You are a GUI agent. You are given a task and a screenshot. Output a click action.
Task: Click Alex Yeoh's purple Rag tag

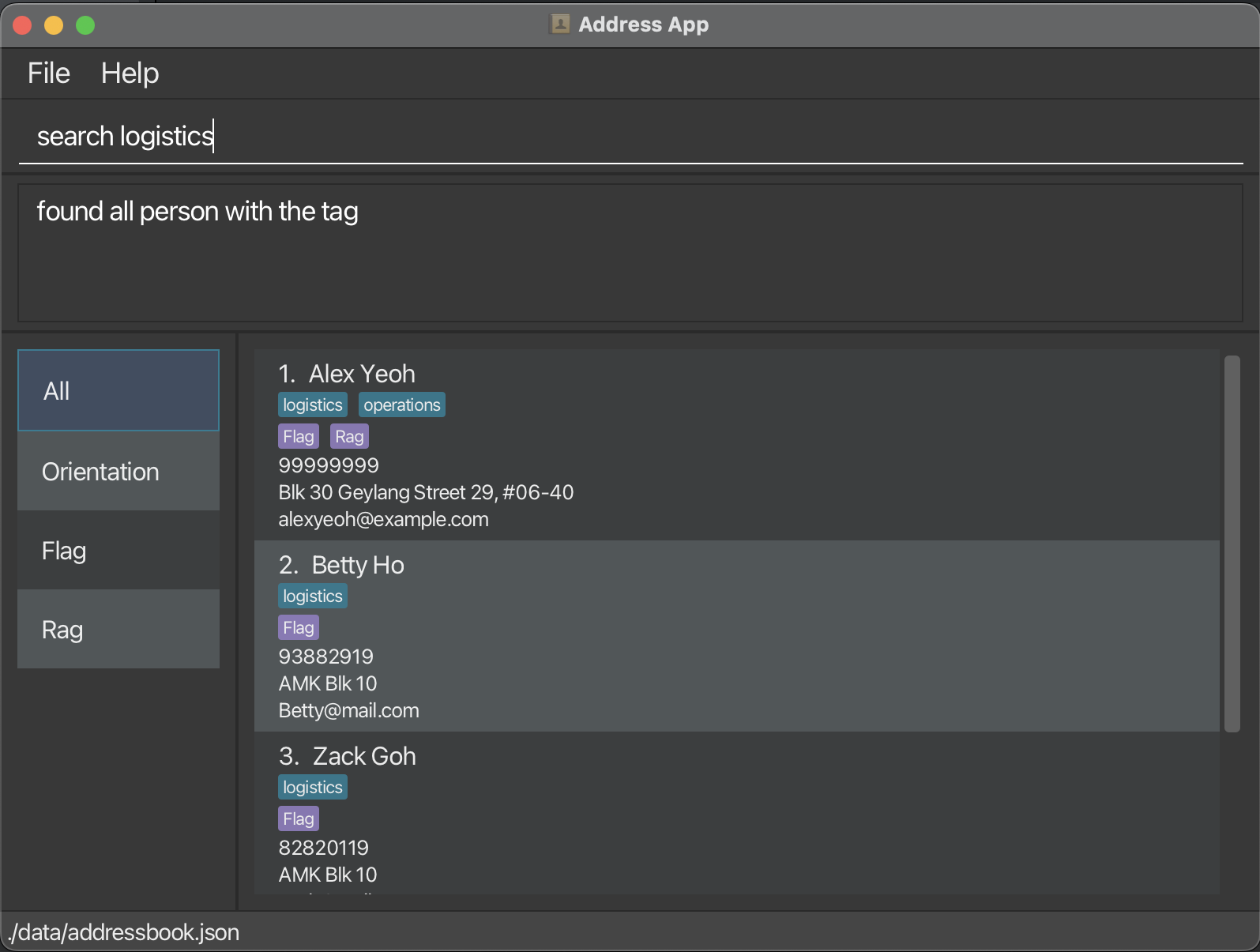(349, 437)
